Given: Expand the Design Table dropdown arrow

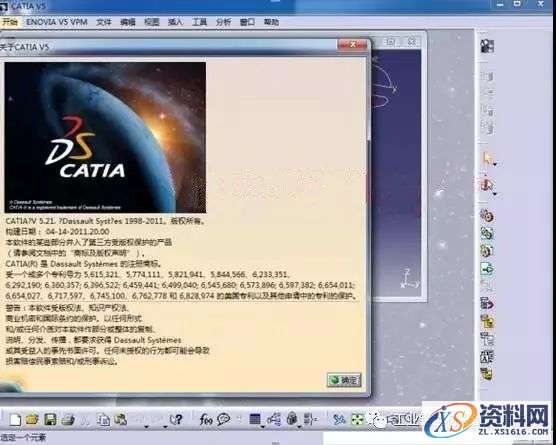Looking at the screenshot, I should click(262, 427).
